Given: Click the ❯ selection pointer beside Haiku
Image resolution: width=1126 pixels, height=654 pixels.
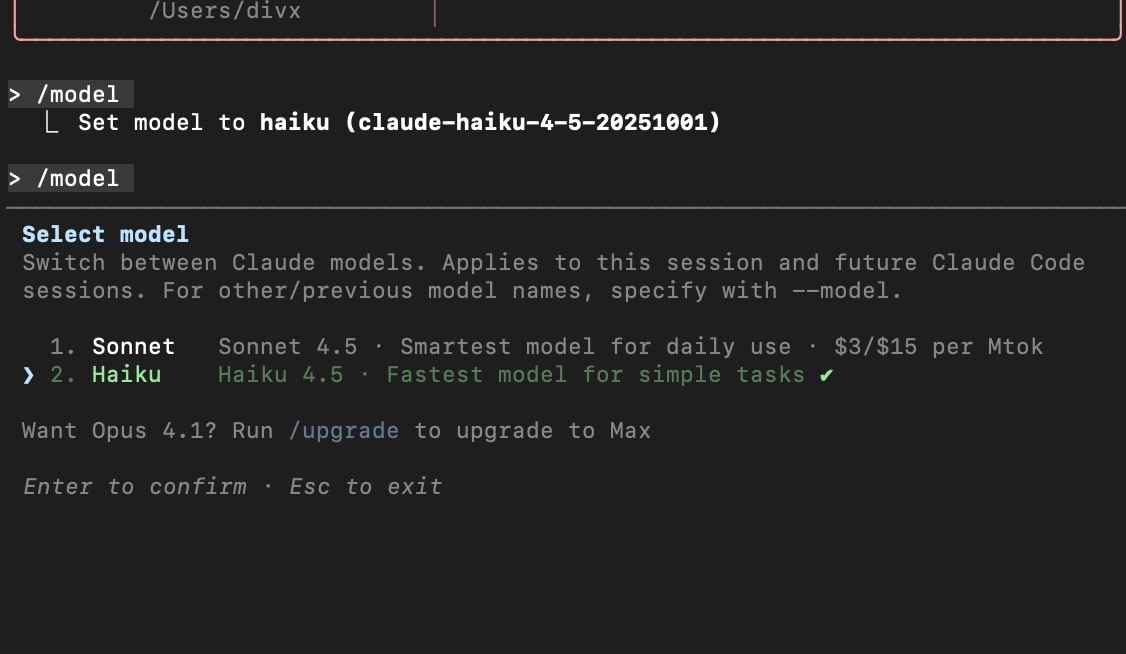Looking at the screenshot, I should pyautogui.click(x=29, y=375).
